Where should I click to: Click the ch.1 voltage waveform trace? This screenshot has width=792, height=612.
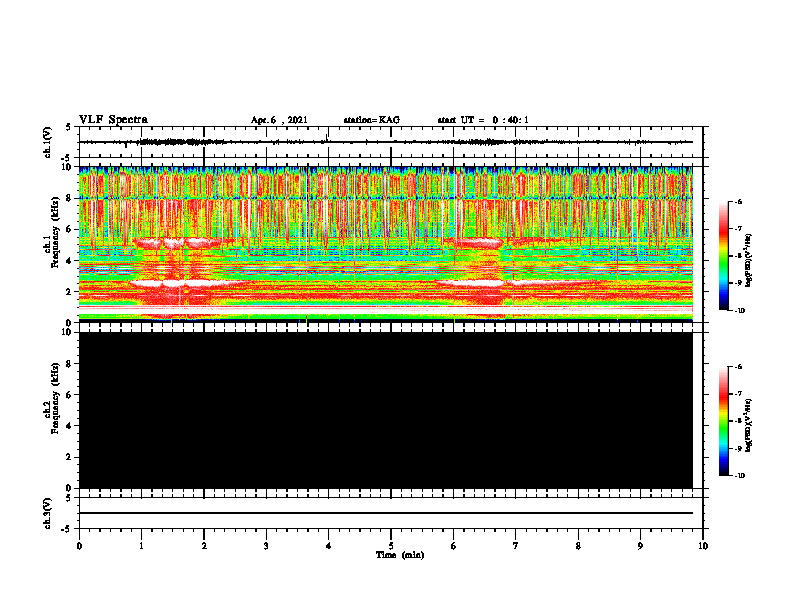(386, 142)
